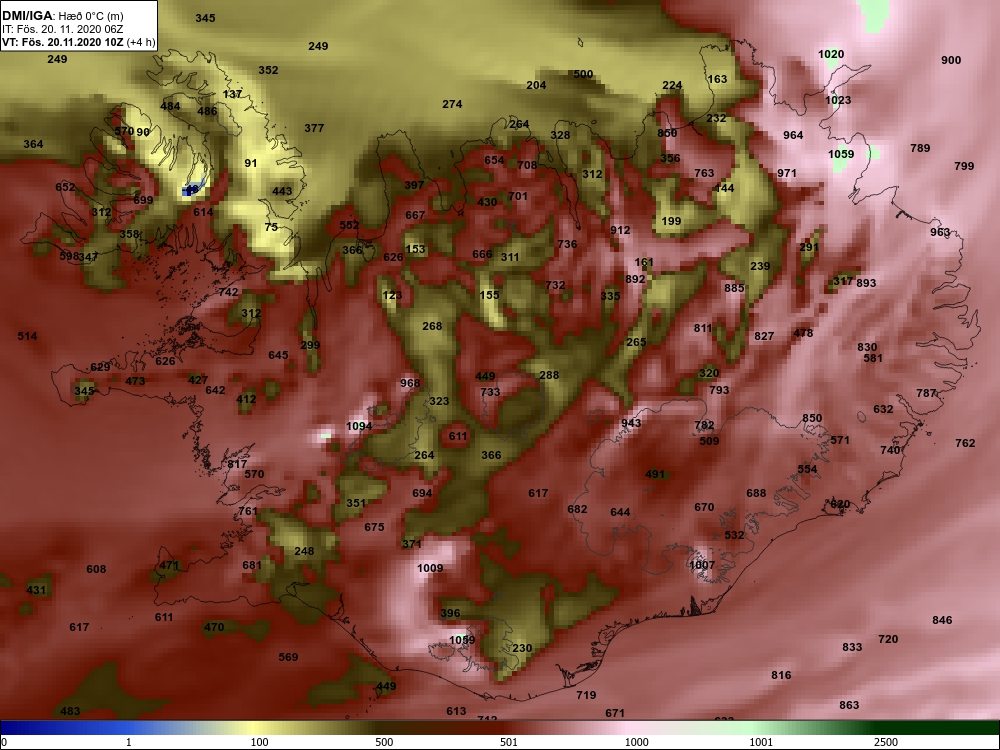Select the offshore value 483

point(70,711)
